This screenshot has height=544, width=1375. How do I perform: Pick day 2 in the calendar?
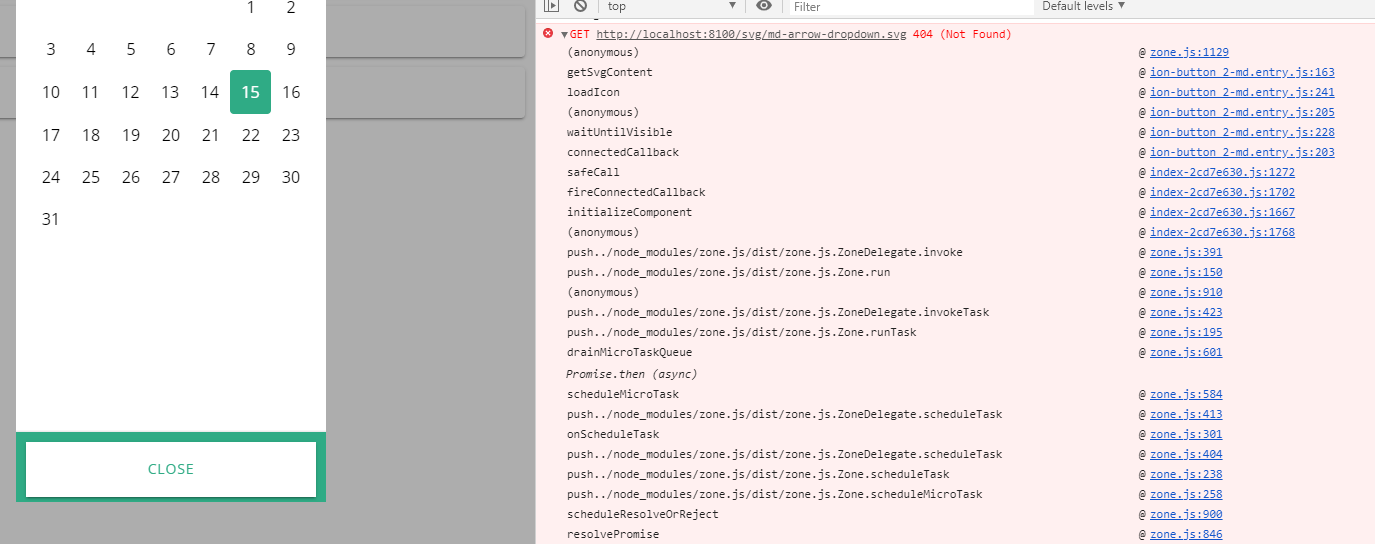[x=291, y=8]
